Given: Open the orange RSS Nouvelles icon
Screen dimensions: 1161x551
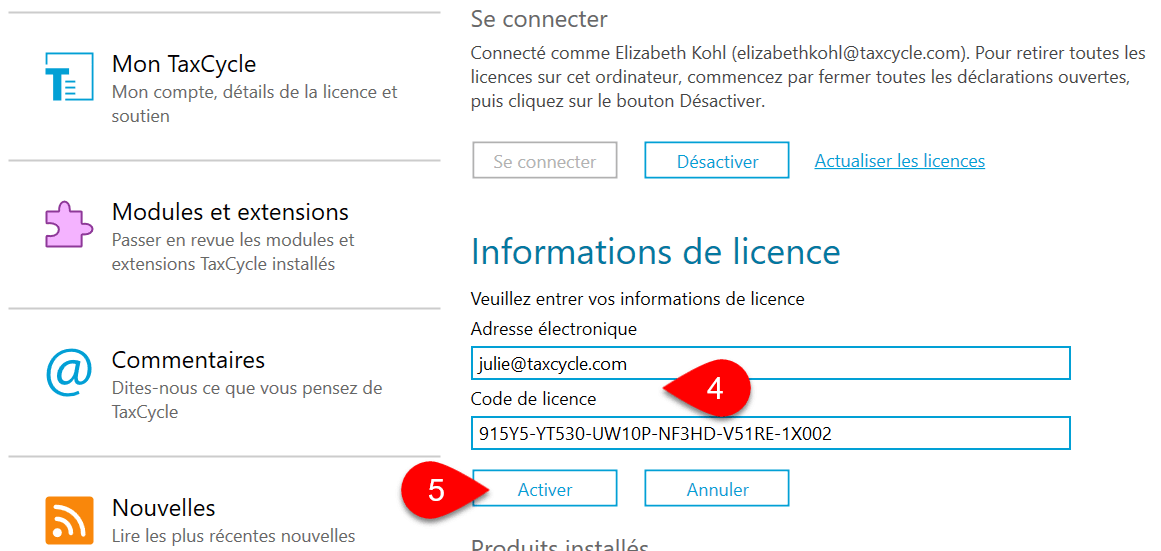Looking at the screenshot, I should point(69,521).
